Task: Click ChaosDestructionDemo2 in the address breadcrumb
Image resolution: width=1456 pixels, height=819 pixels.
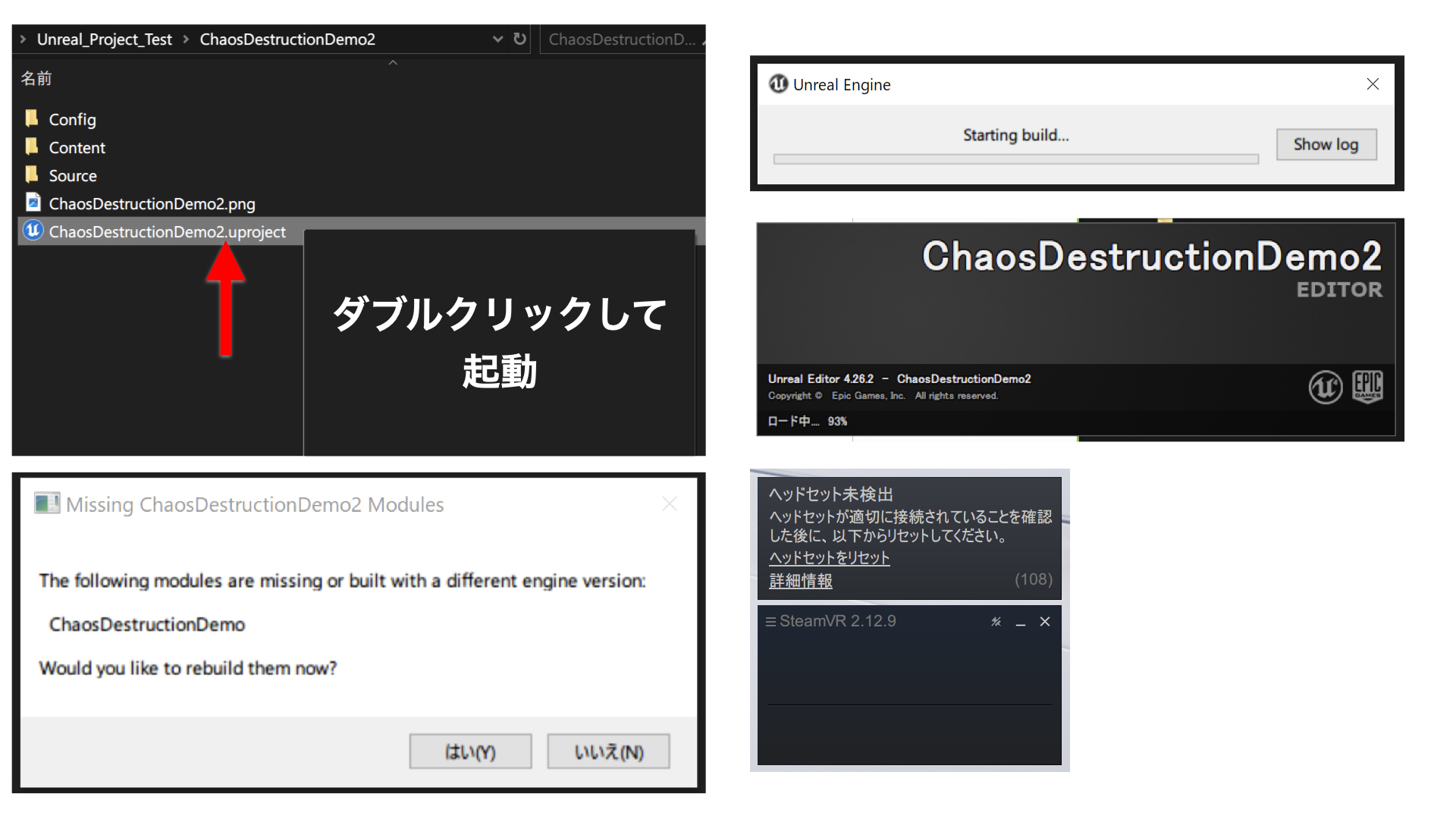Action: pos(287,39)
